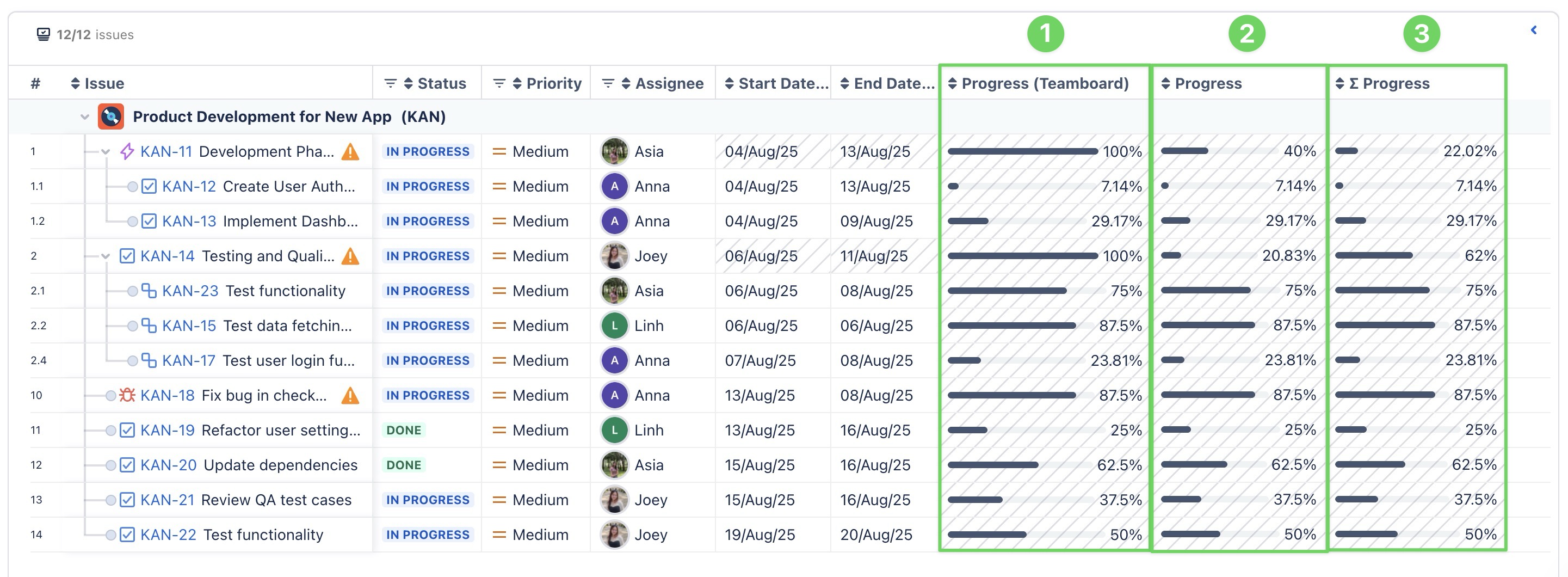
Task: Collapse the Product Development for New App group
Action: pyautogui.click(x=85, y=117)
